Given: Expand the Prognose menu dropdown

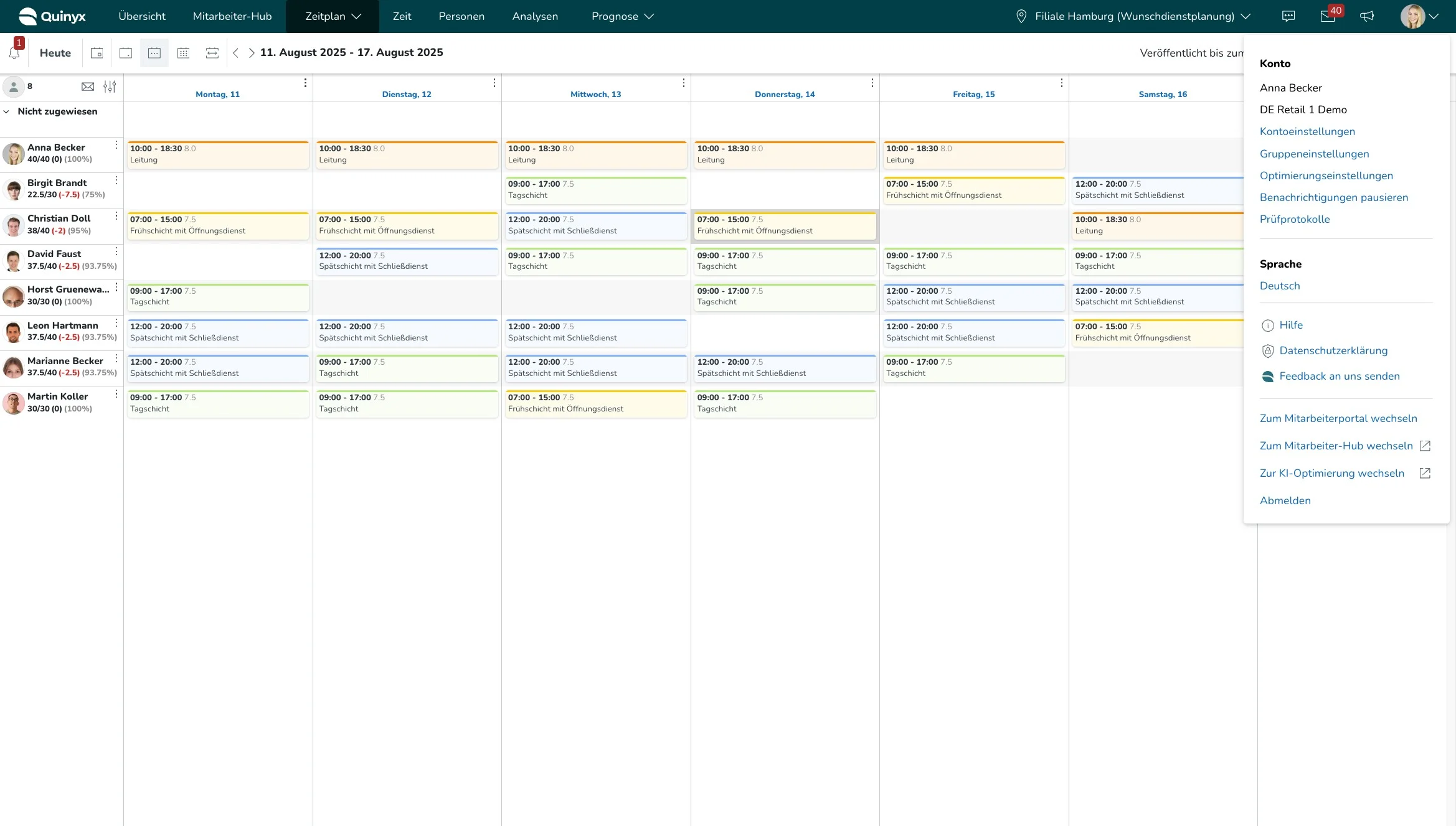Looking at the screenshot, I should 622,16.
